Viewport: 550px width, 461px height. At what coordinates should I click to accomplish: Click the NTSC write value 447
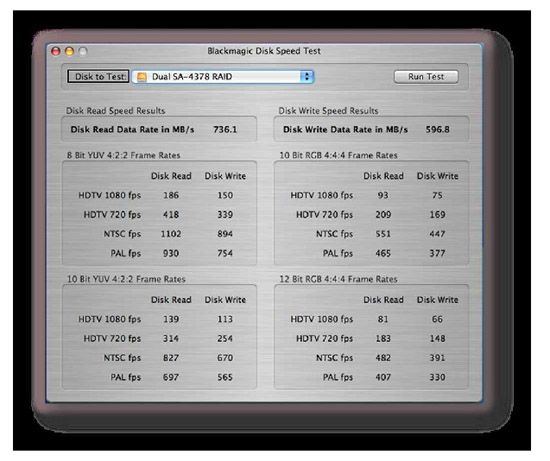point(437,234)
